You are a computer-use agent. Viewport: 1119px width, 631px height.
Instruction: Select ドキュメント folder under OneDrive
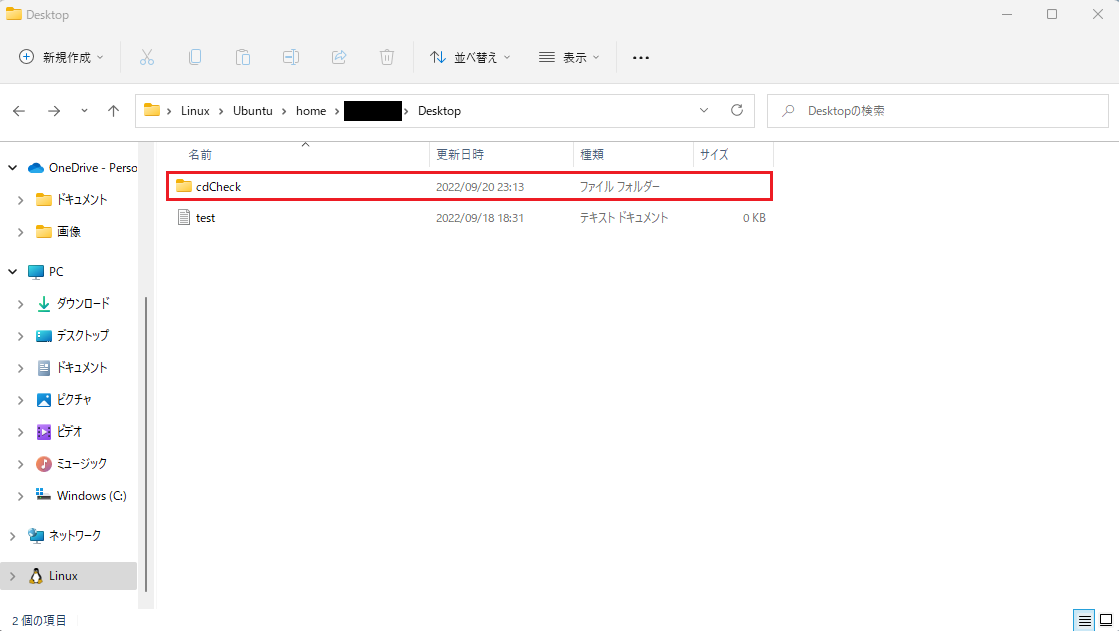72,200
